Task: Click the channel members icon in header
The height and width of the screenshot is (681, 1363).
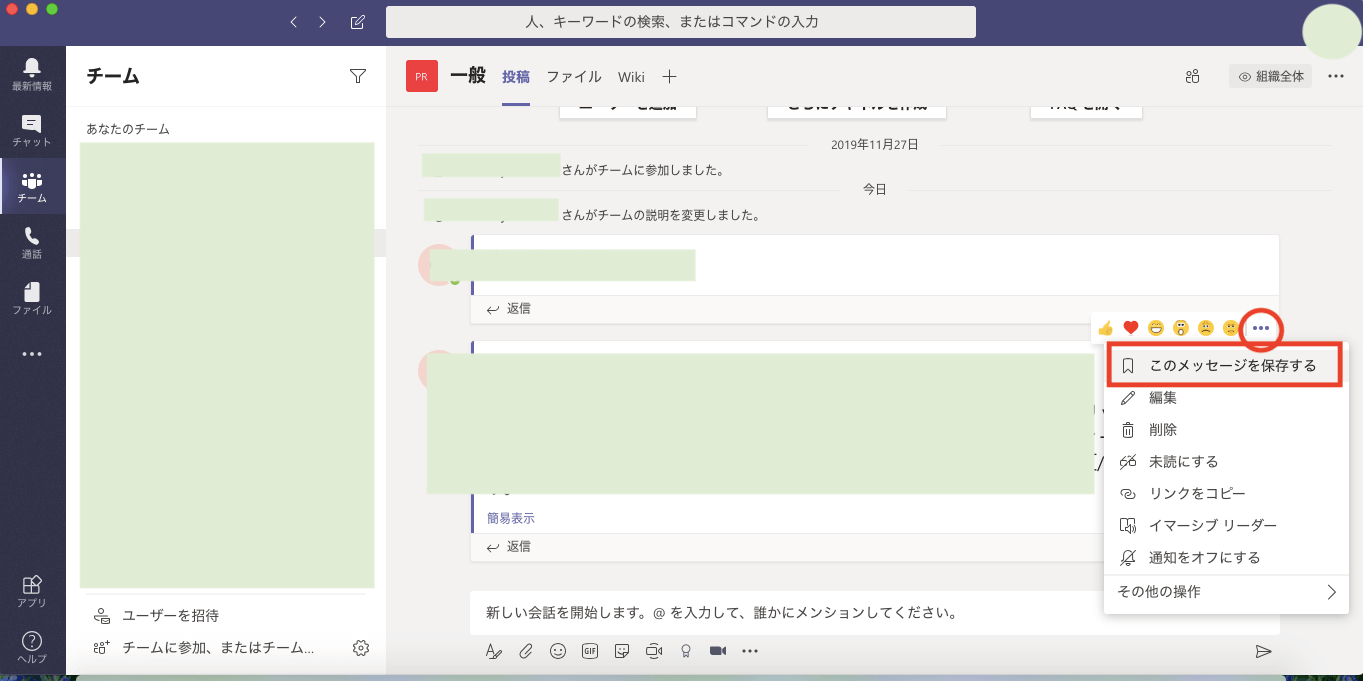Action: 1192,76
